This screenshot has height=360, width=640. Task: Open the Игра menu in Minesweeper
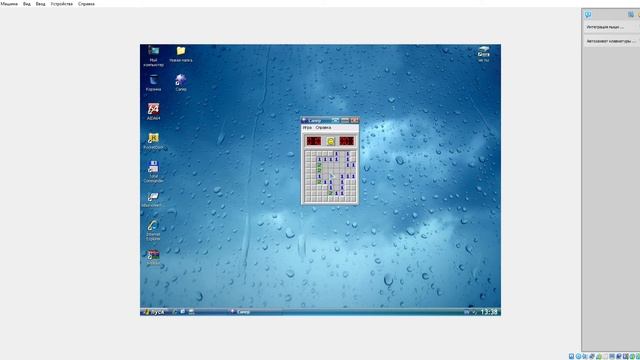tap(307, 128)
